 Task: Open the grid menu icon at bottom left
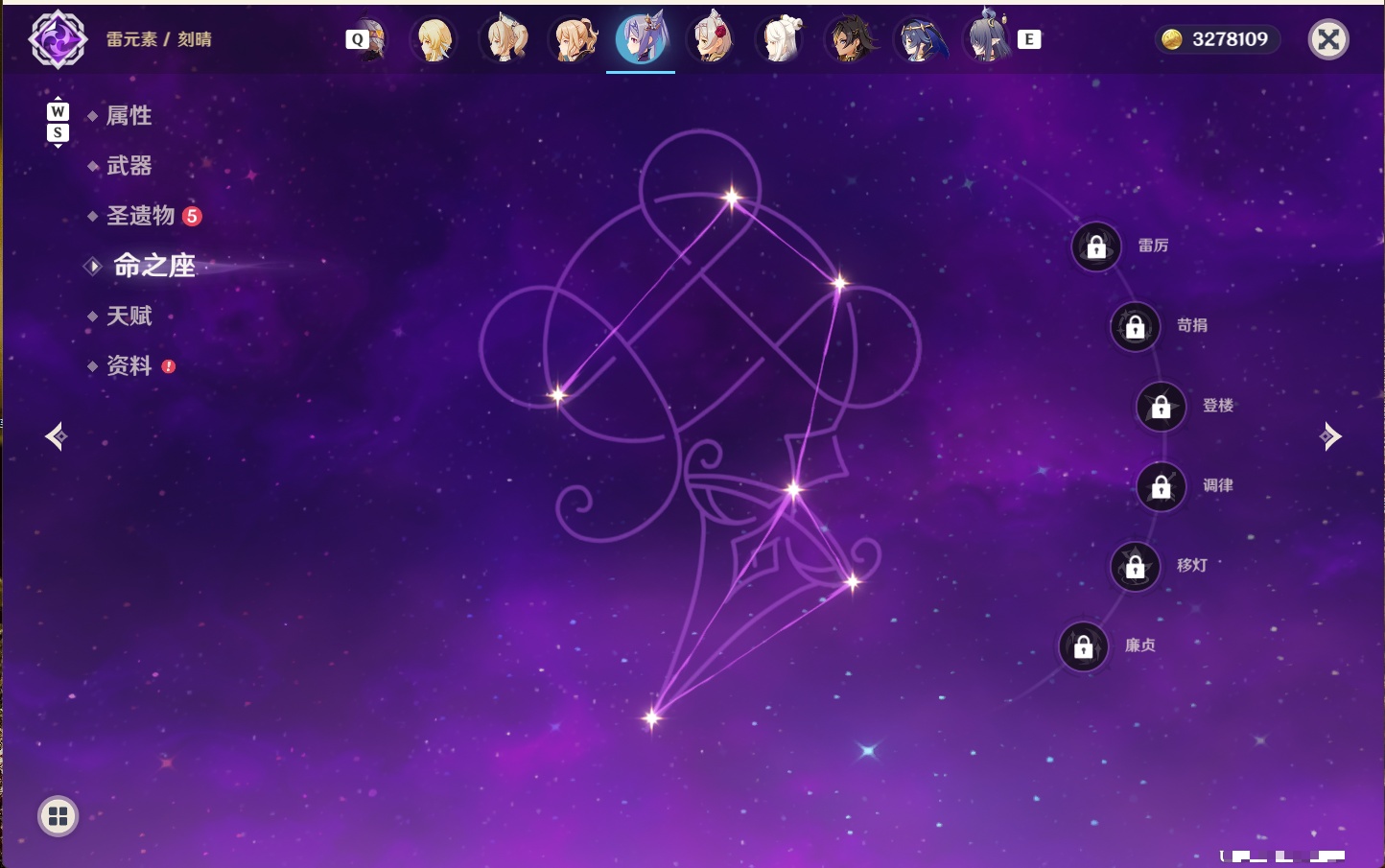pos(58,816)
